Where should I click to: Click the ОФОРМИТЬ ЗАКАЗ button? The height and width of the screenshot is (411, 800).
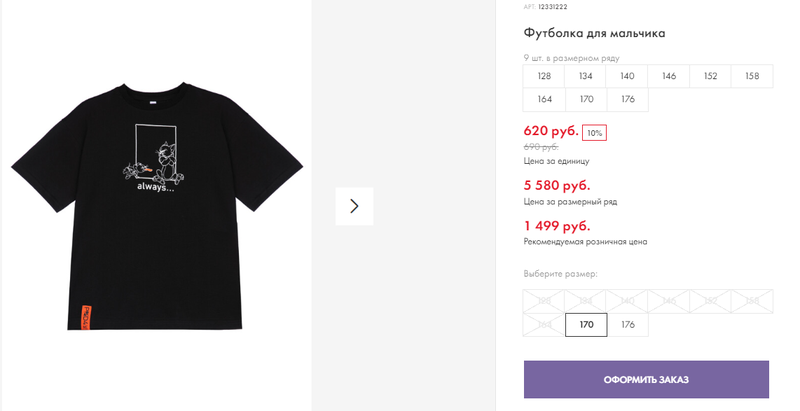[646, 379]
